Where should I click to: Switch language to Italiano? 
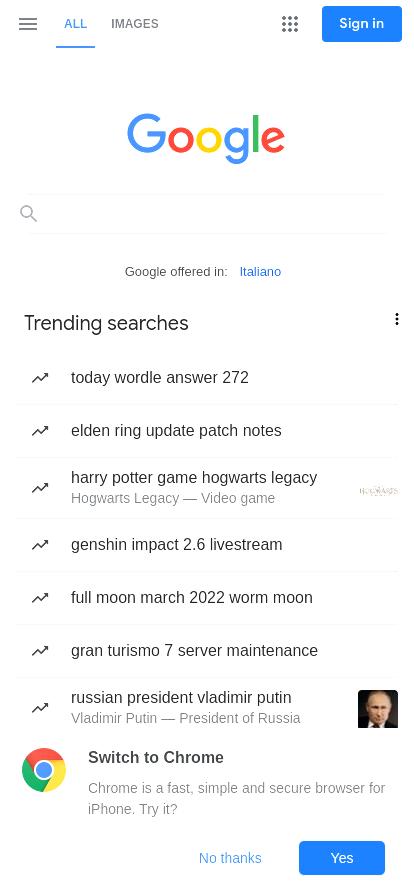click(260, 271)
